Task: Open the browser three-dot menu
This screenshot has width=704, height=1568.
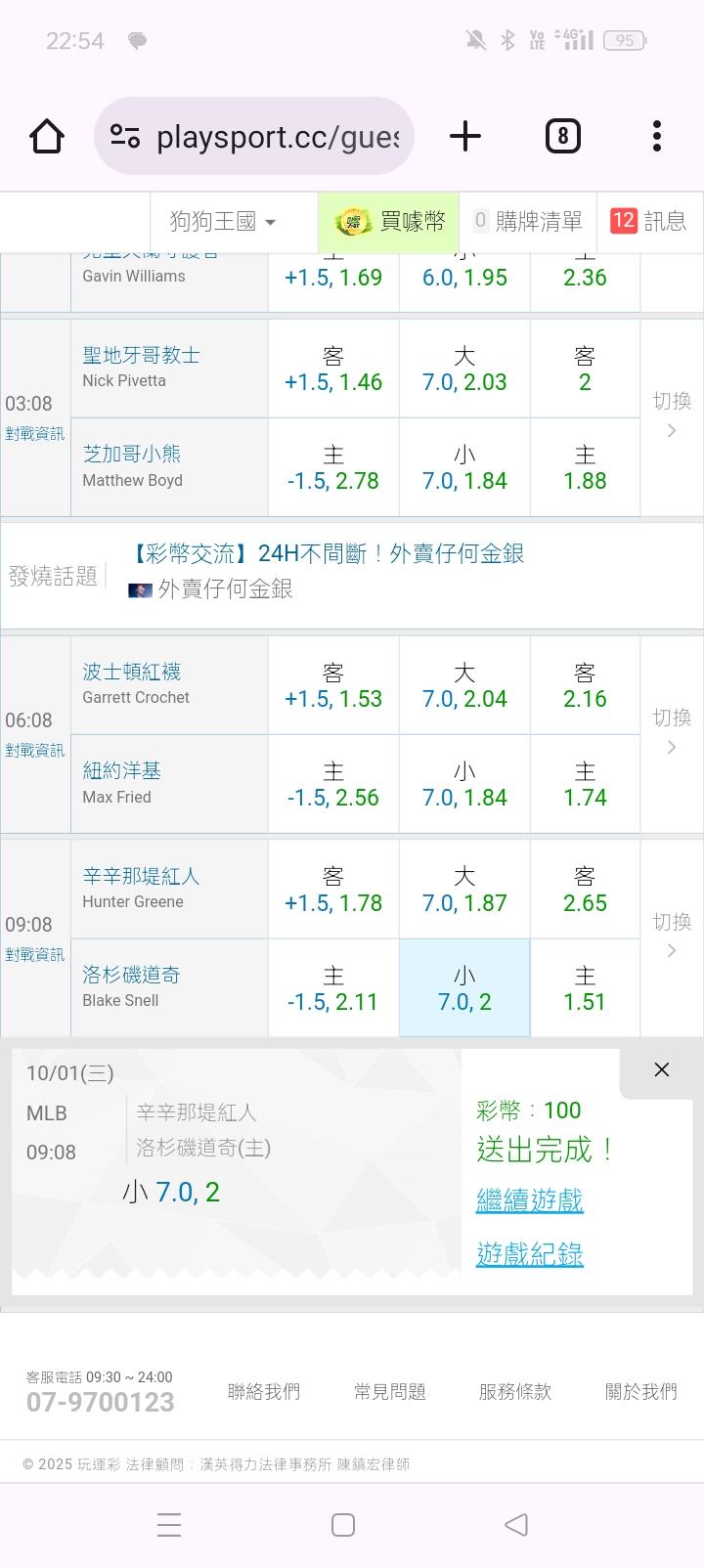Action: [657, 136]
